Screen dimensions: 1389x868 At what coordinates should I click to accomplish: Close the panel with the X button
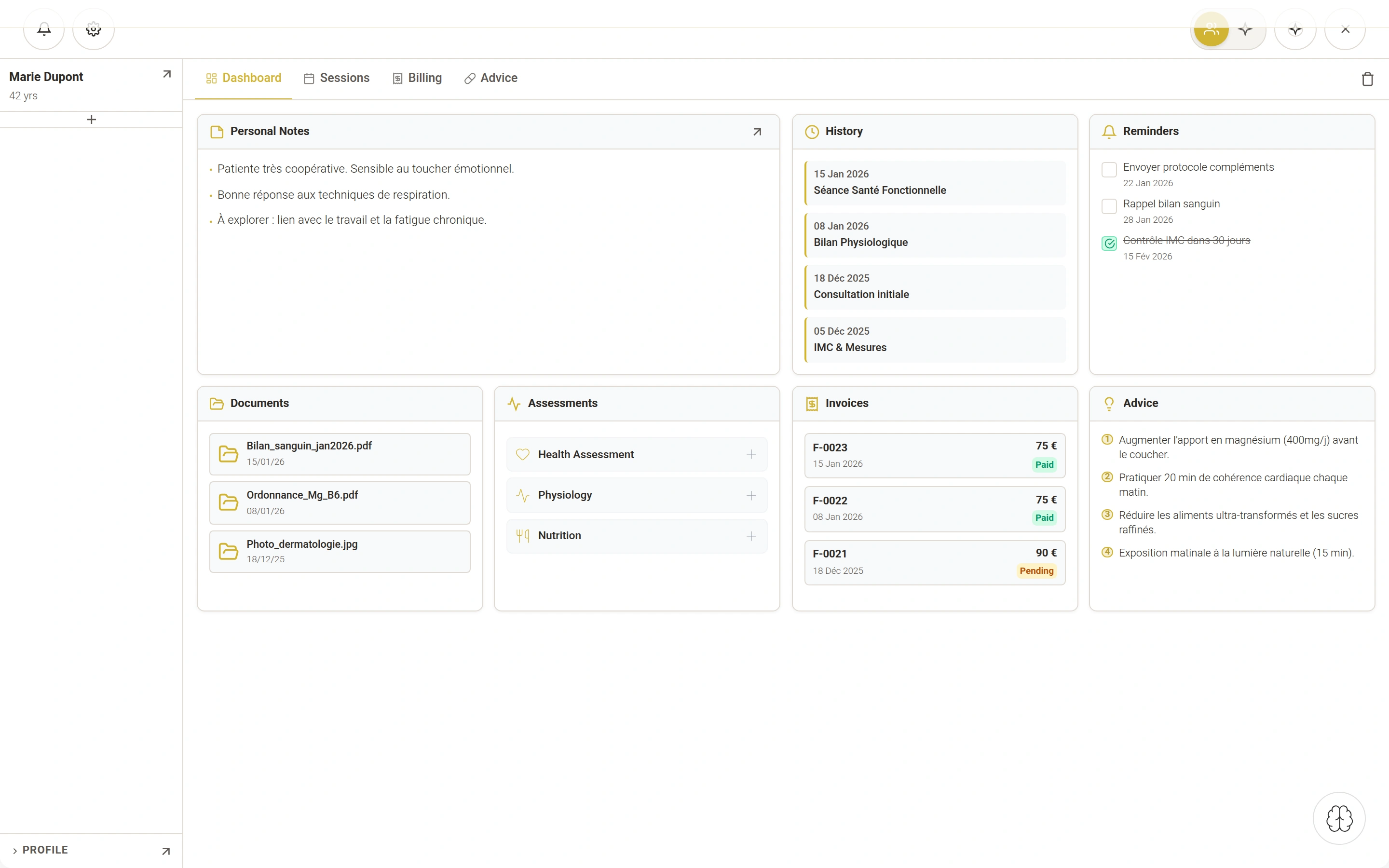[1345, 29]
